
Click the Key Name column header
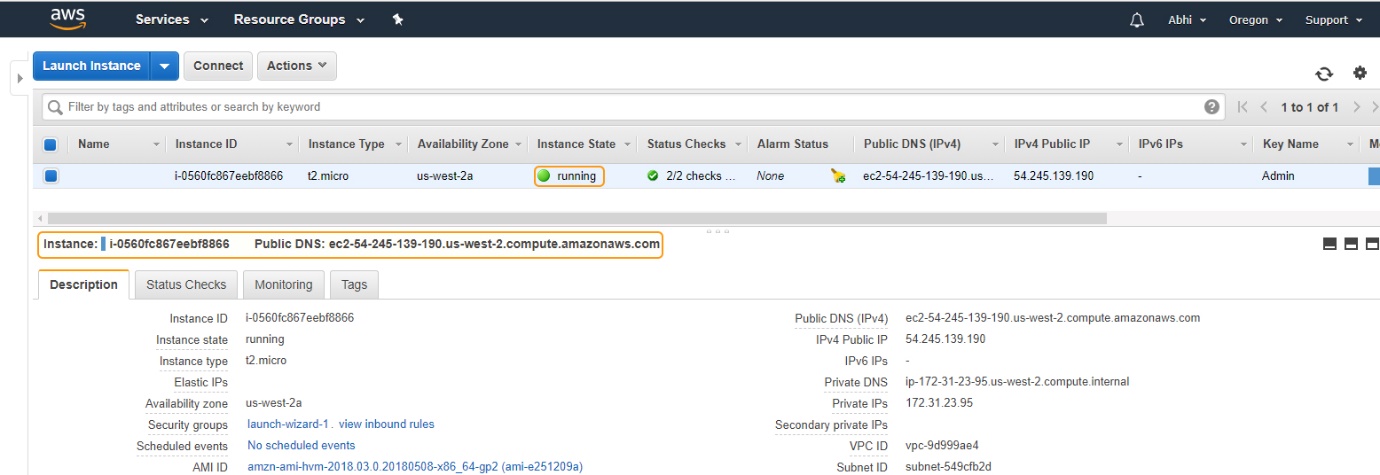1291,144
